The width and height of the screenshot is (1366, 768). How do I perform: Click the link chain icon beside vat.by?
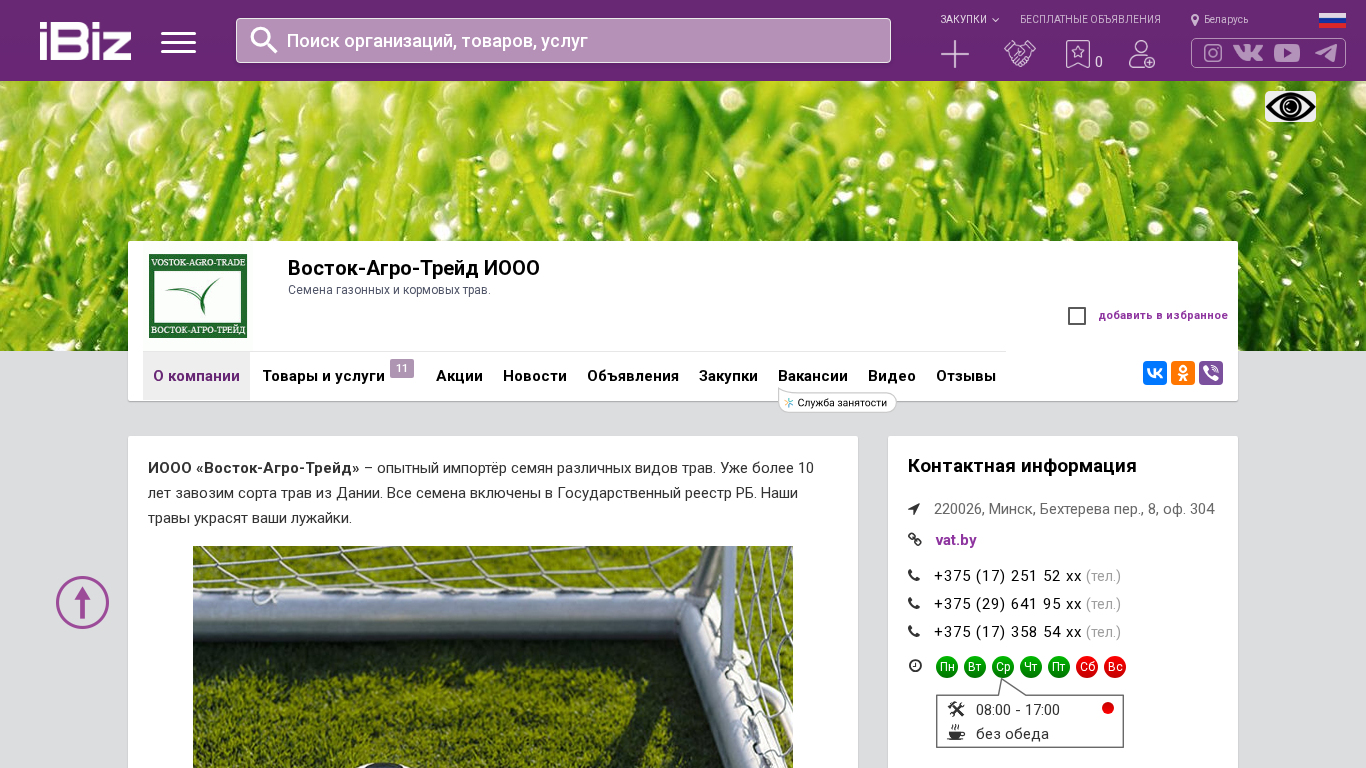click(914, 540)
